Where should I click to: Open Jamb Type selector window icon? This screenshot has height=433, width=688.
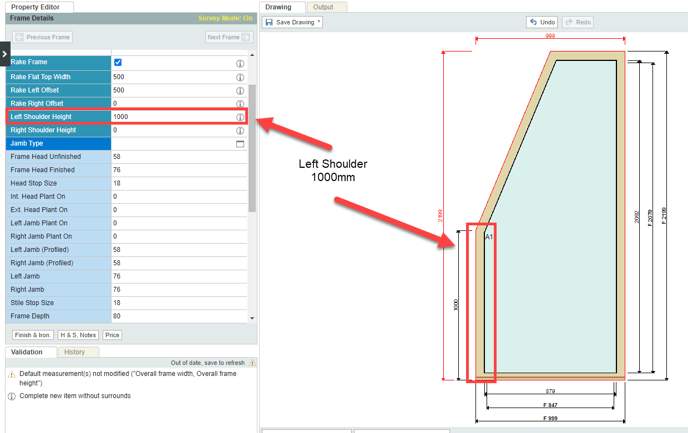[x=240, y=144]
